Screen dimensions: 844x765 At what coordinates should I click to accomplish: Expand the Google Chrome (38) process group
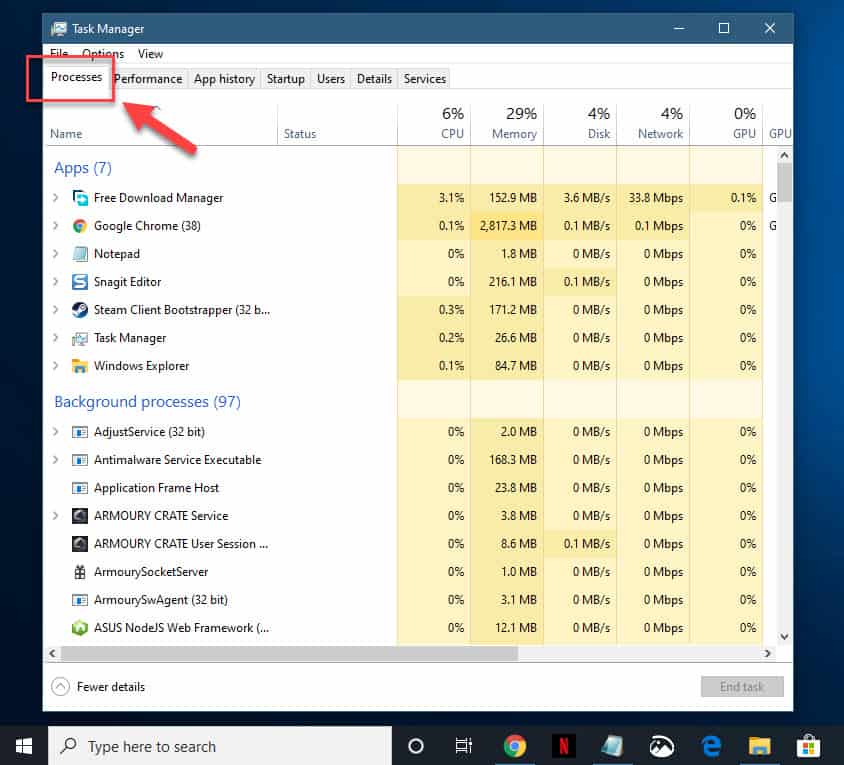(x=55, y=226)
